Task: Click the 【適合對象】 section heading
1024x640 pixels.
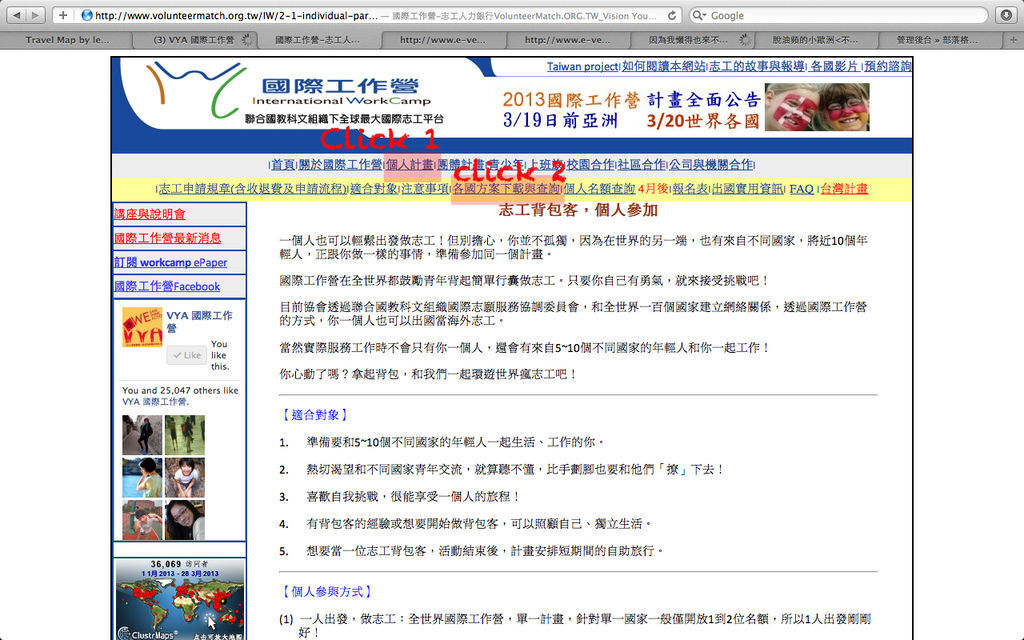Action: 315,415
